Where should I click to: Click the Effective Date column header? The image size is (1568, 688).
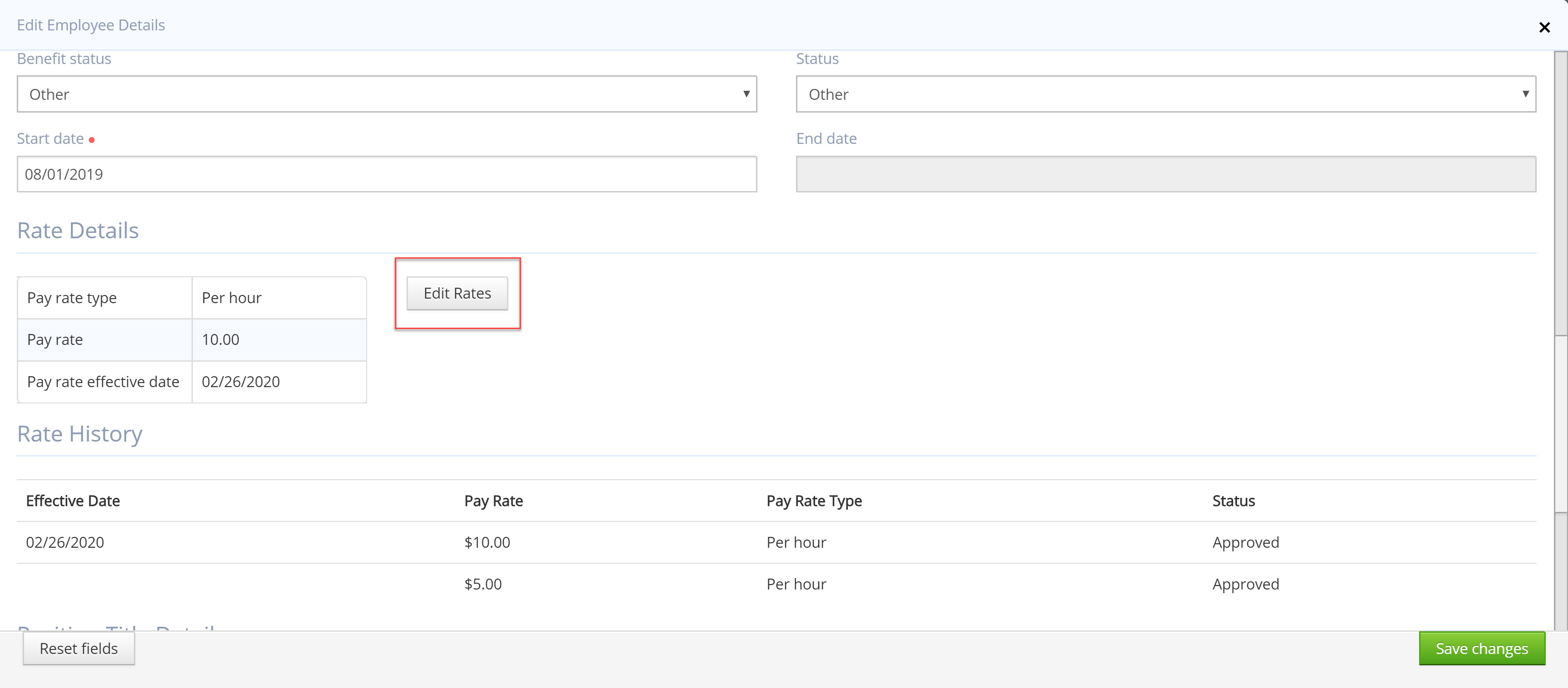(x=73, y=501)
